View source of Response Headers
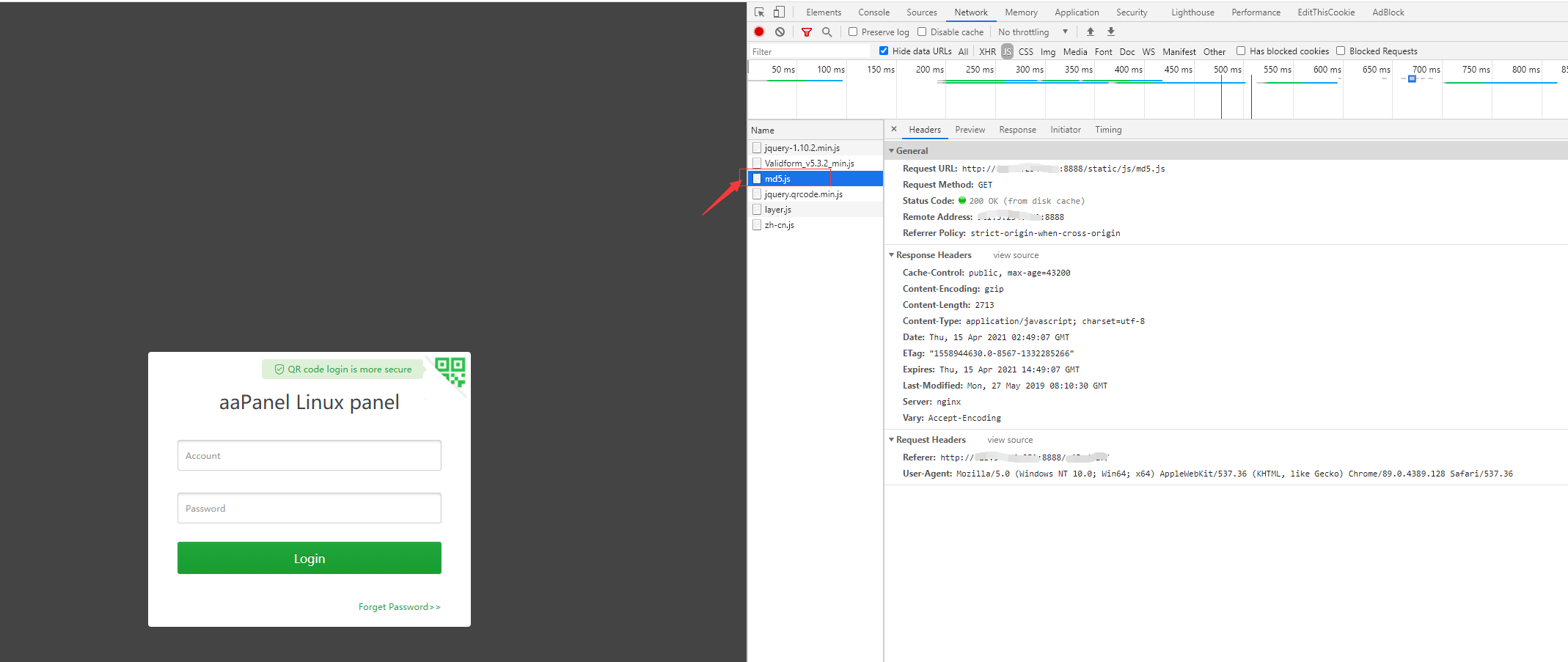 click(x=1016, y=255)
